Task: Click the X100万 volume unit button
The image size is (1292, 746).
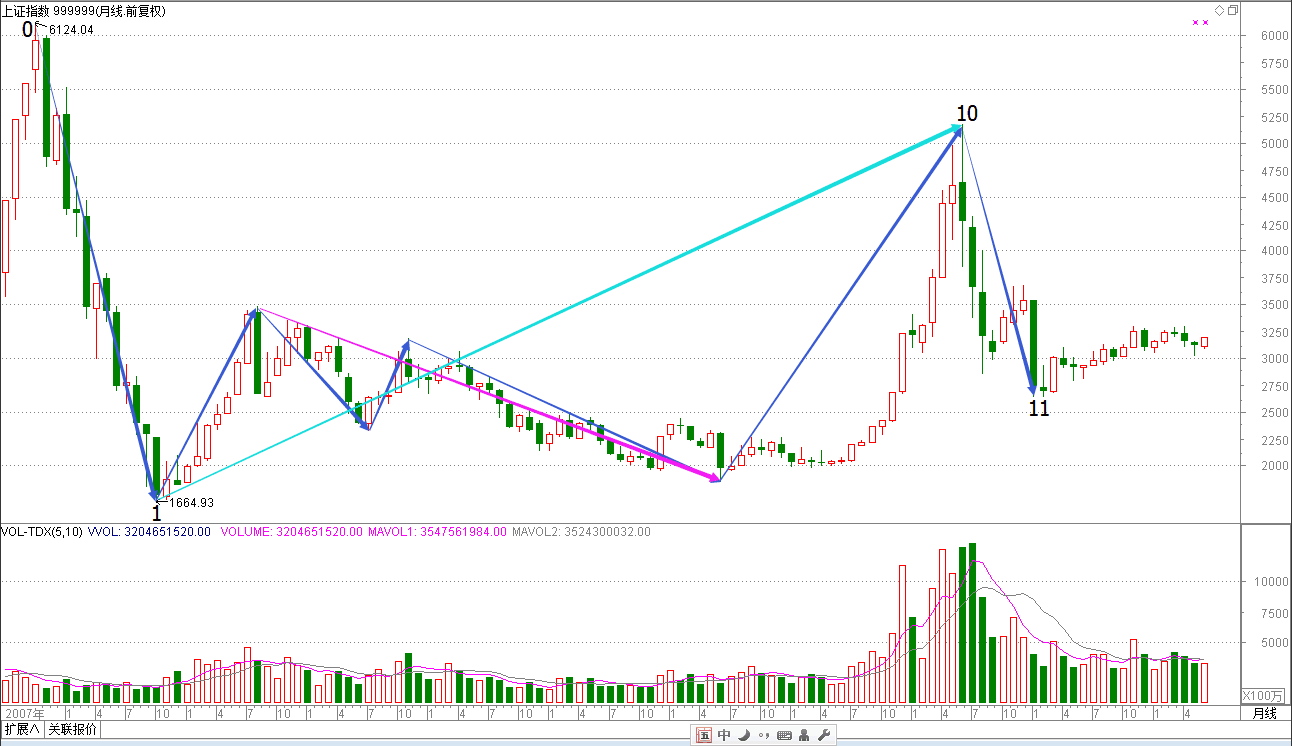Action: [x=1261, y=696]
